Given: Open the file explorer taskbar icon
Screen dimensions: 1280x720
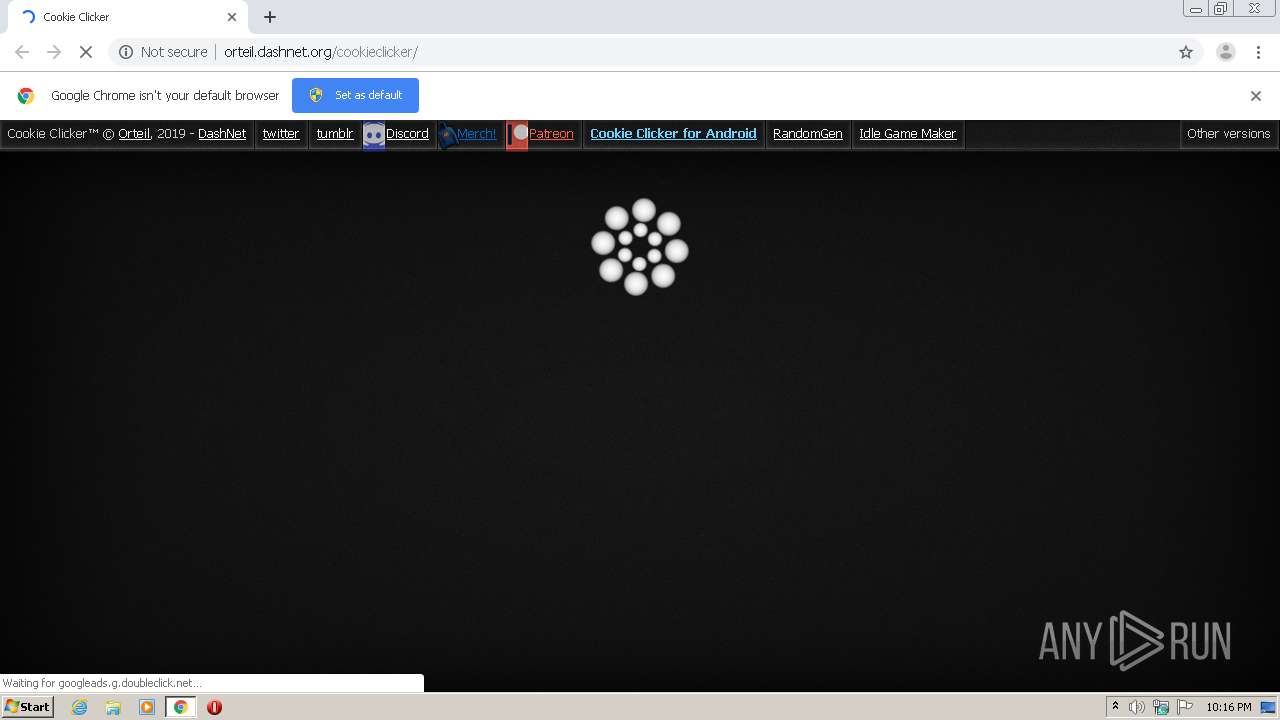Looking at the screenshot, I should [x=113, y=707].
